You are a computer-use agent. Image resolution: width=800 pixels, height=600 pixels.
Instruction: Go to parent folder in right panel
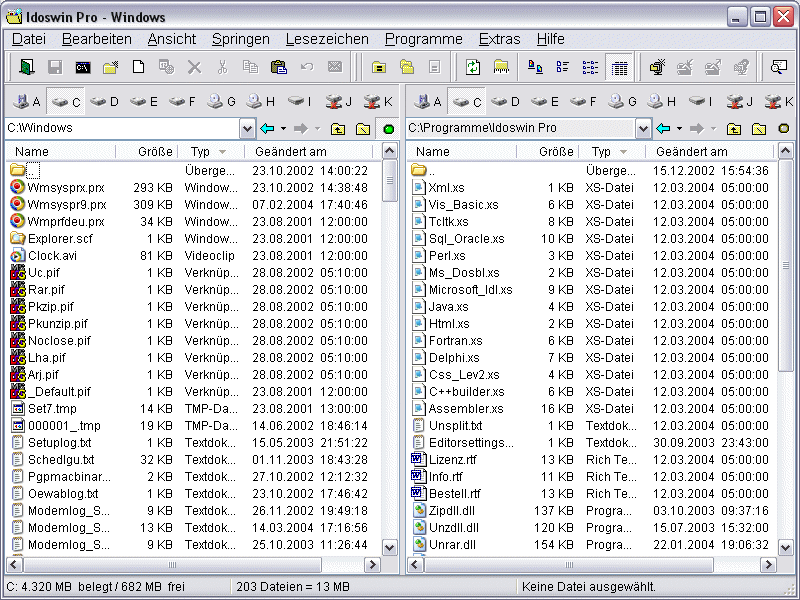point(734,129)
